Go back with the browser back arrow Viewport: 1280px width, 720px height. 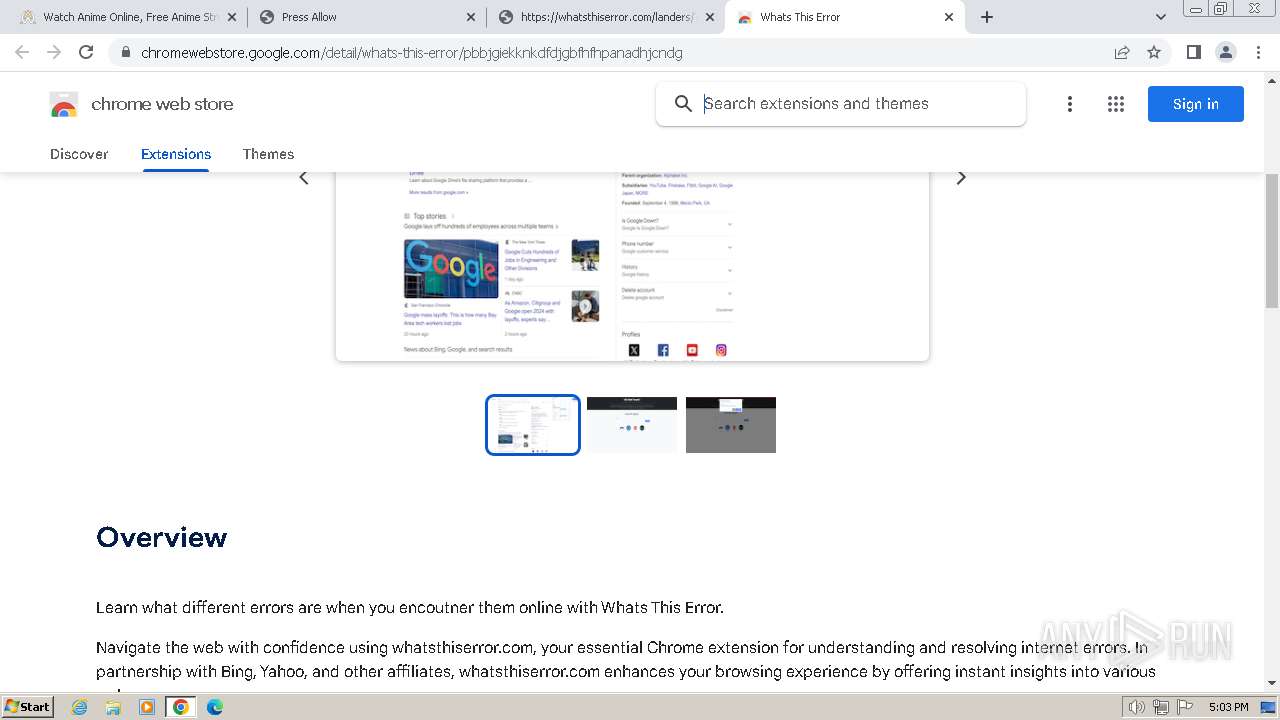coord(22,52)
